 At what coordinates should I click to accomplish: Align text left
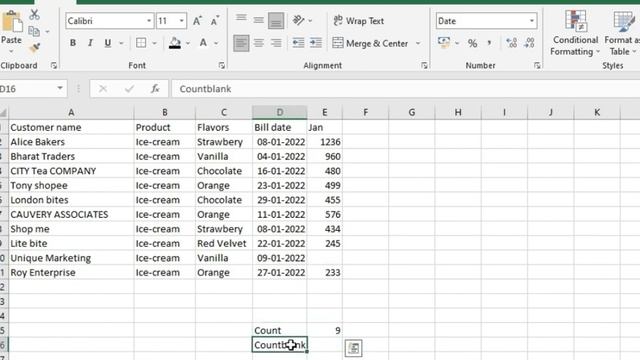(x=241, y=43)
